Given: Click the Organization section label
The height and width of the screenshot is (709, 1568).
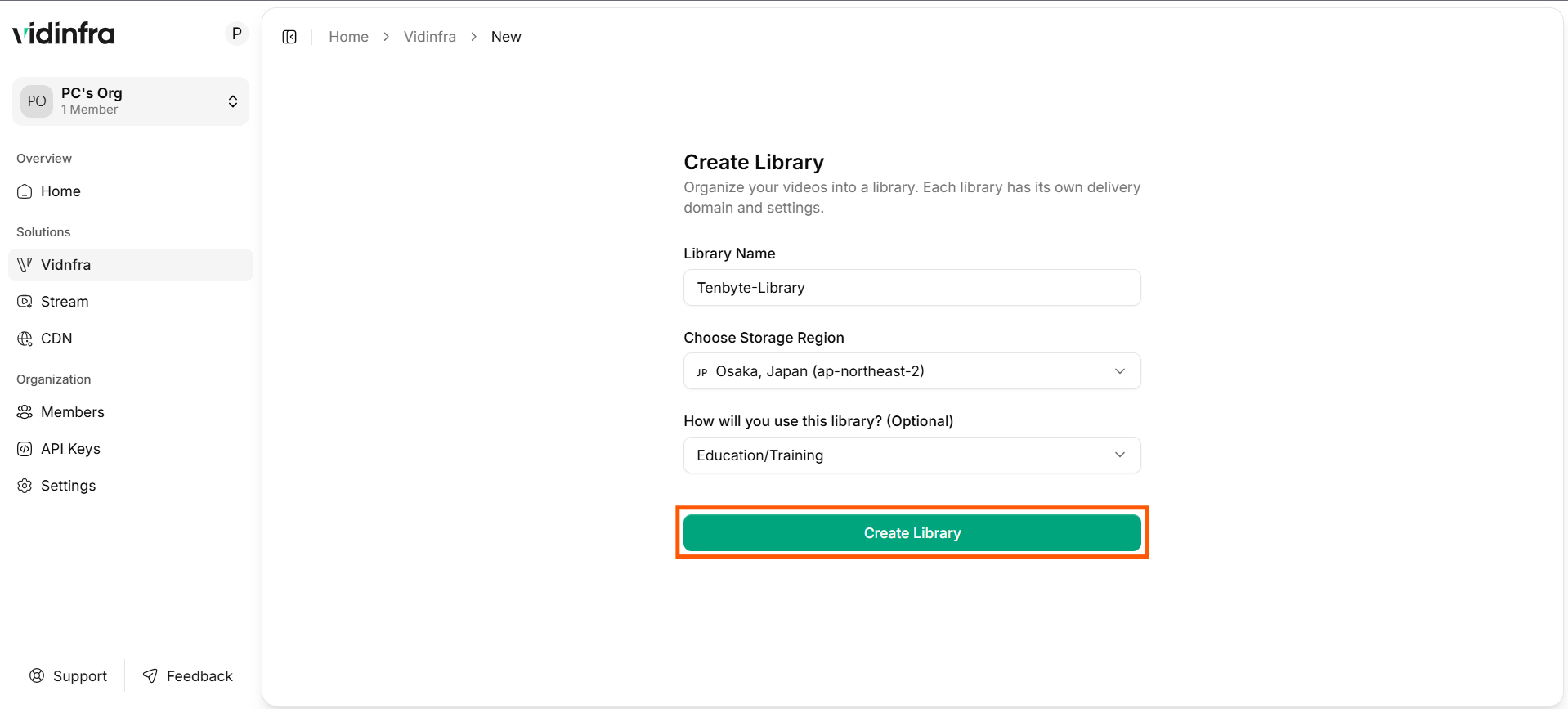Looking at the screenshot, I should tap(54, 379).
